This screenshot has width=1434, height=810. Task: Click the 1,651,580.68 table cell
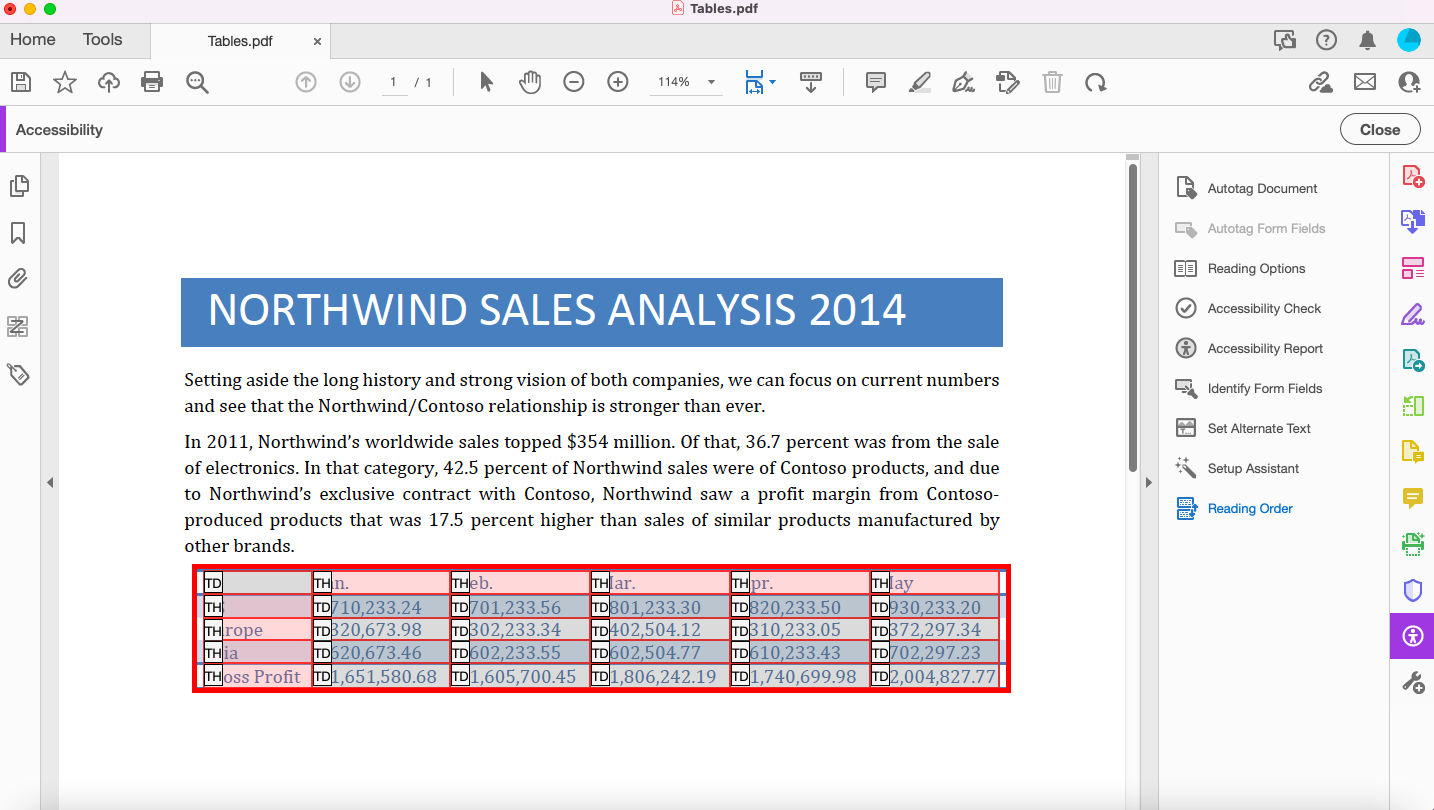click(381, 677)
